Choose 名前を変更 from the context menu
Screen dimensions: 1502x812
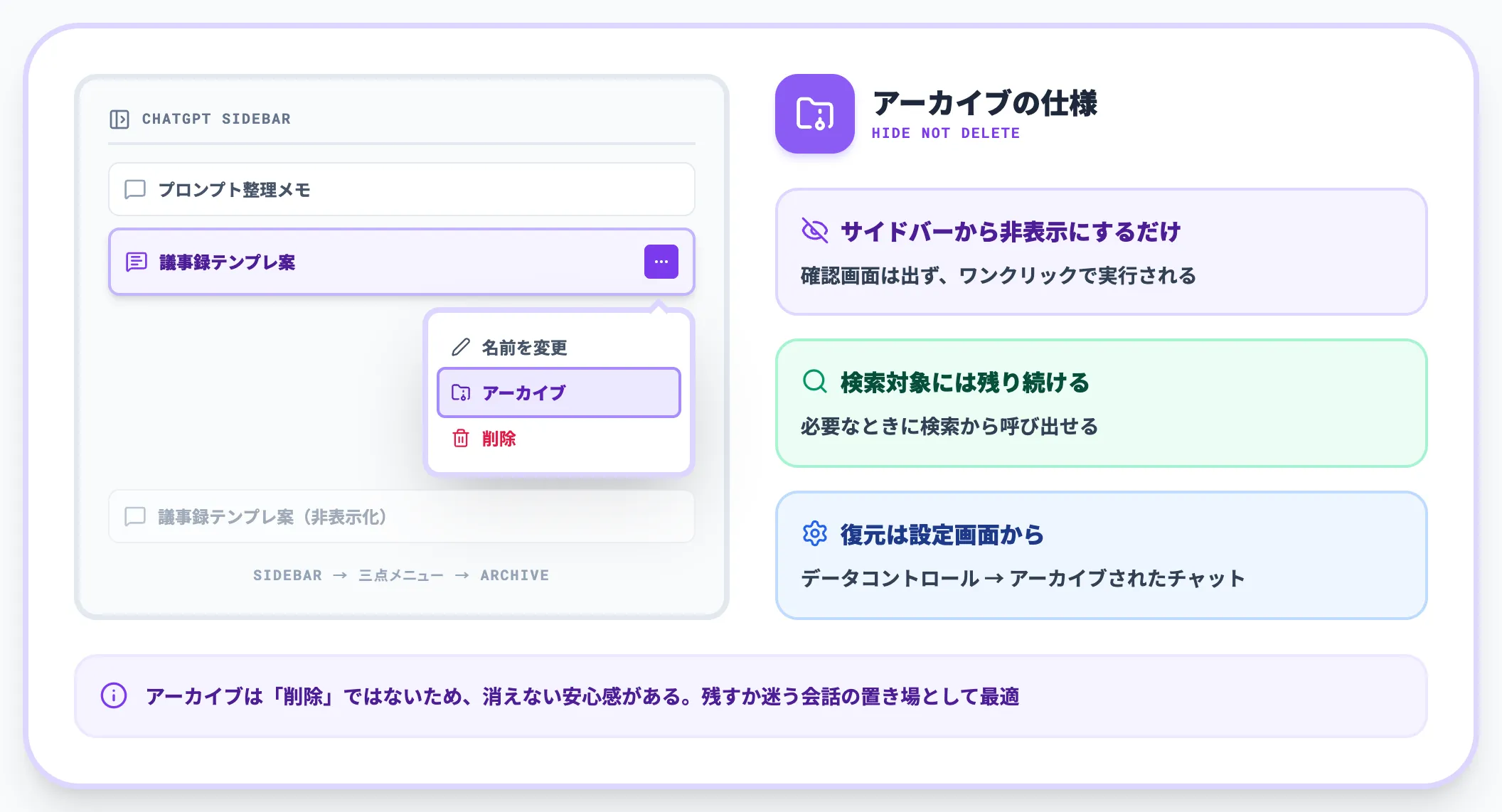[559, 347]
